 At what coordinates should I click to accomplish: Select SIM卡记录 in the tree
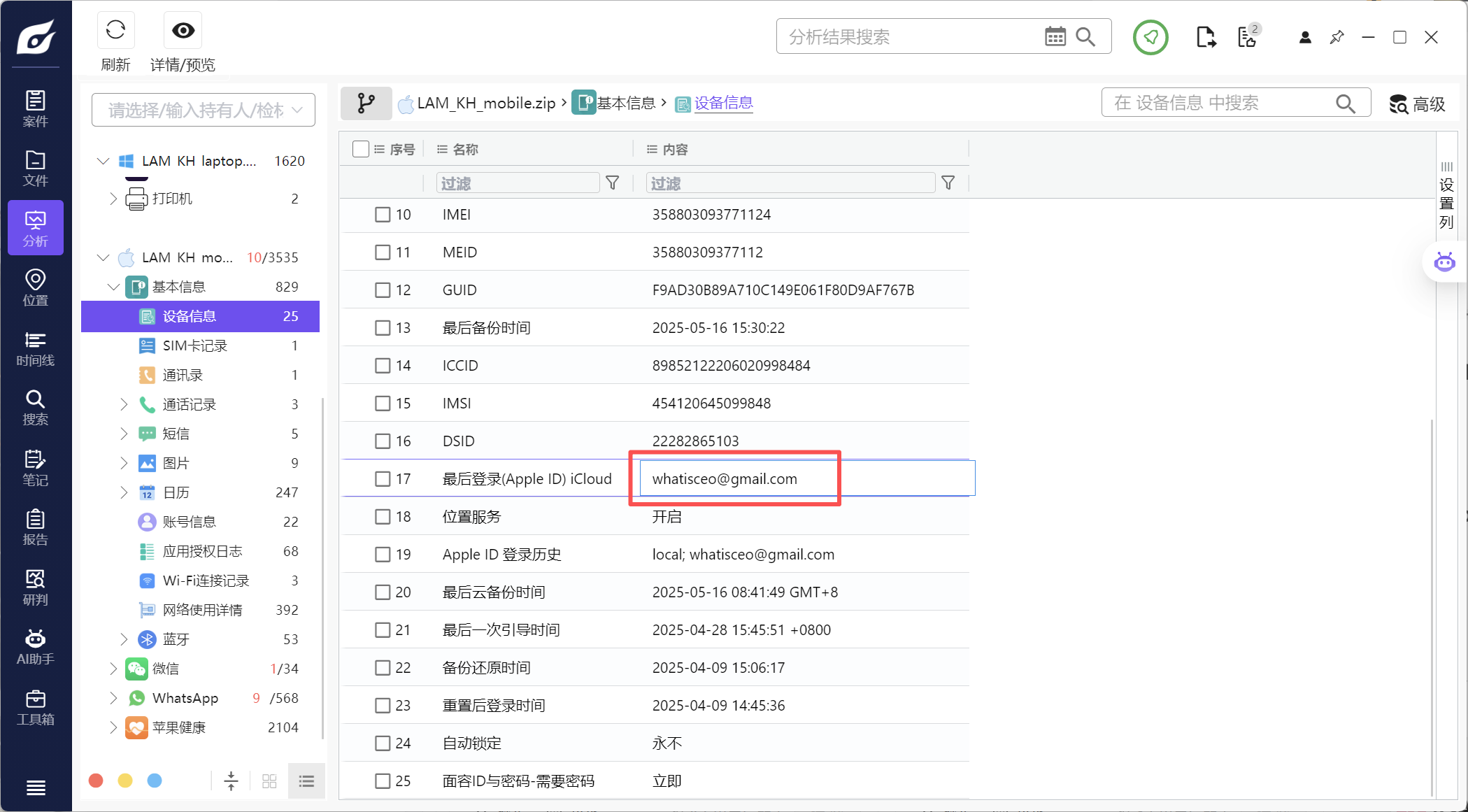[194, 346]
